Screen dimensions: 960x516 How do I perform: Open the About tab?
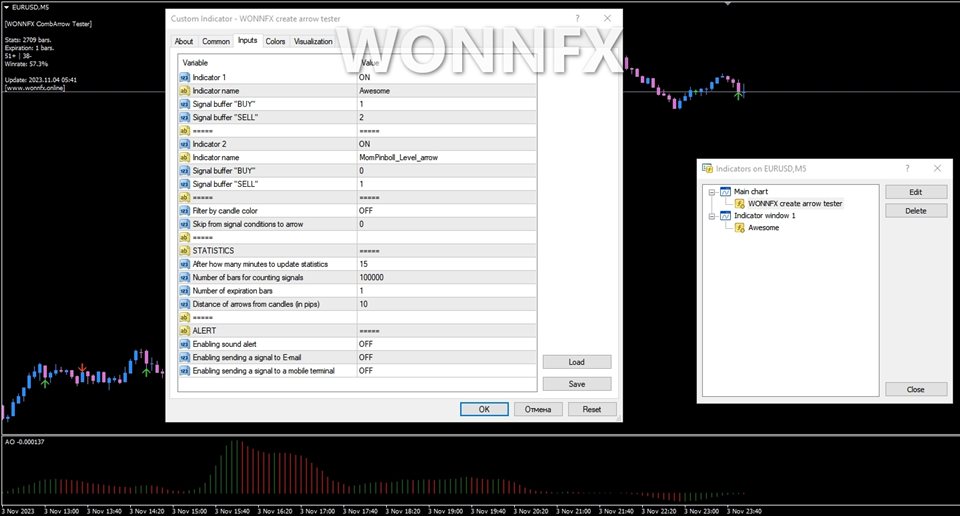pos(184,42)
